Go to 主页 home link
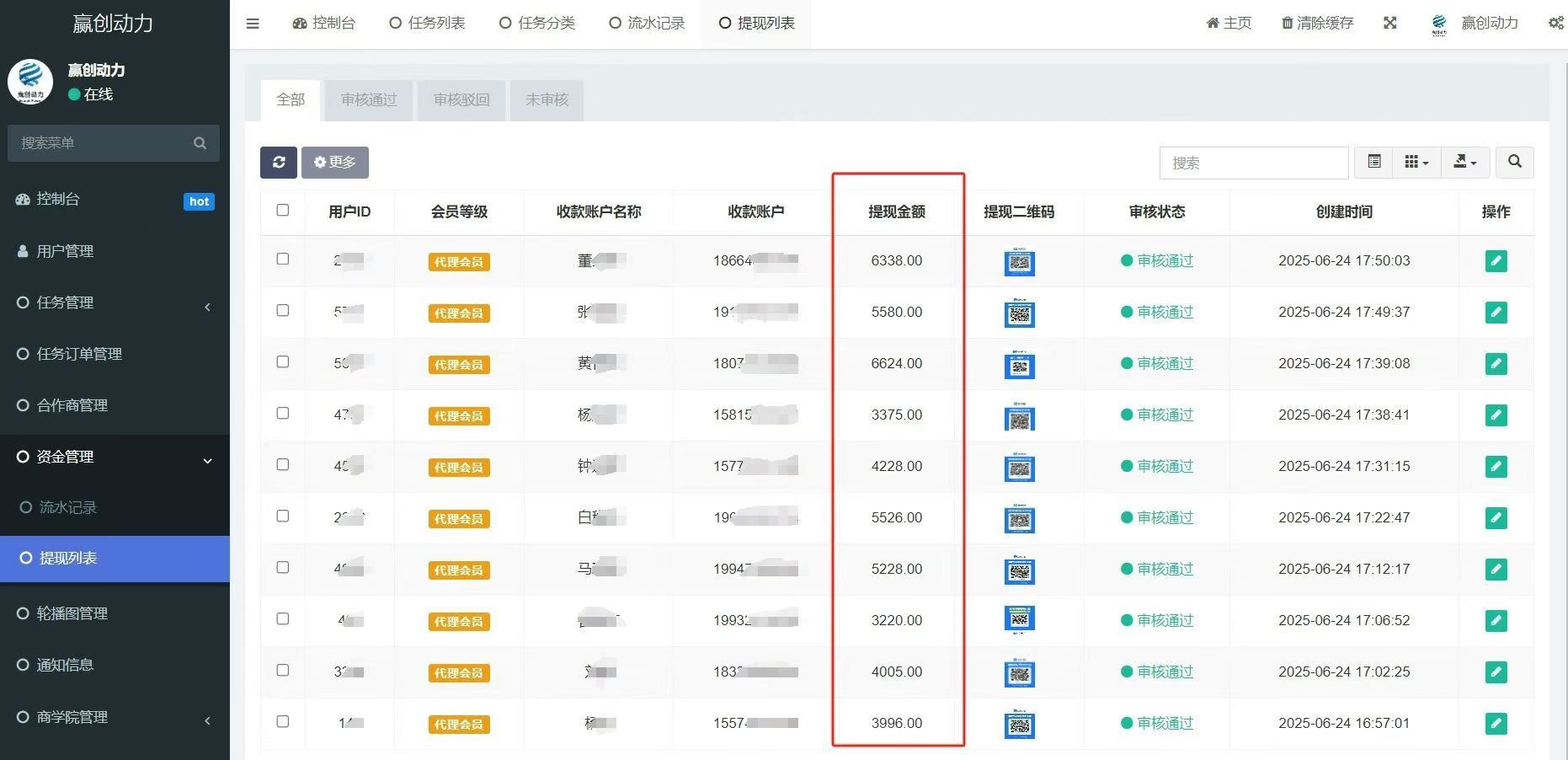Viewport: 1568px width, 760px height. 1229,23
